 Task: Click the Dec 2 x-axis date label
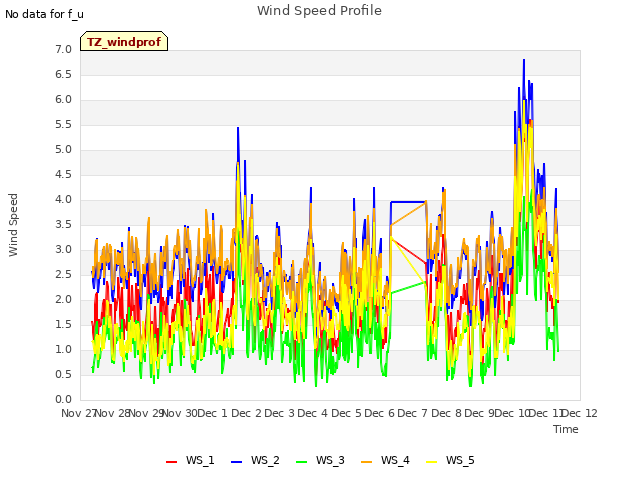[247, 413]
